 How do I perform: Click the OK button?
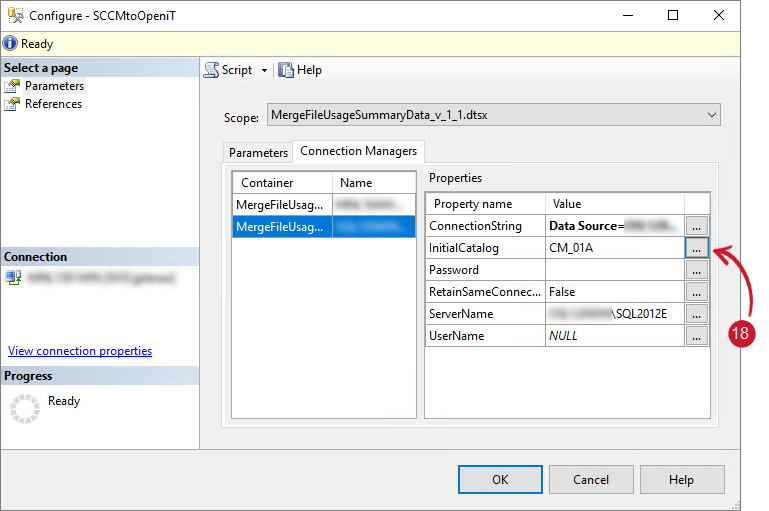pyautogui.click(x=500, y=480)
